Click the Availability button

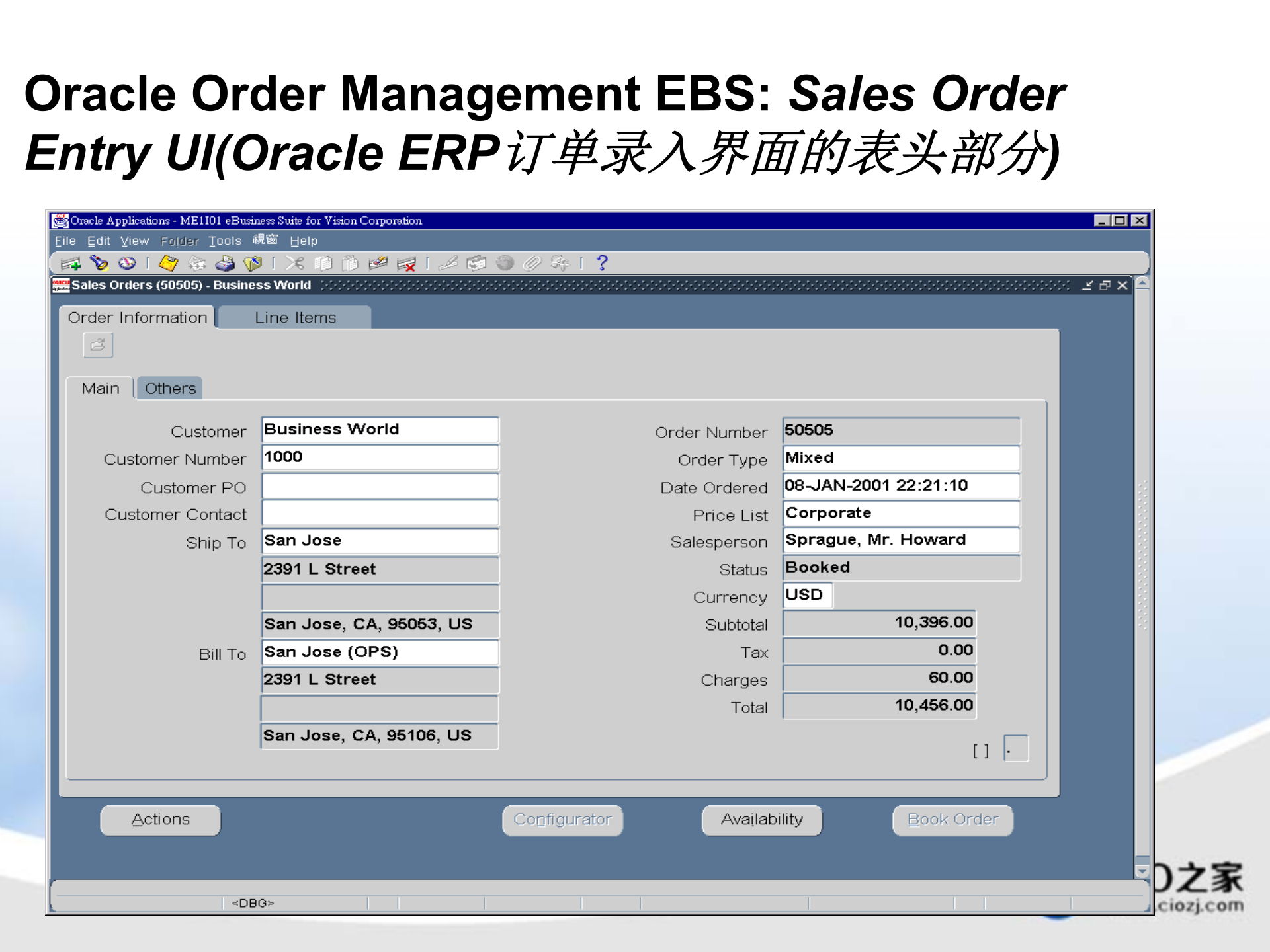point(761,820)
